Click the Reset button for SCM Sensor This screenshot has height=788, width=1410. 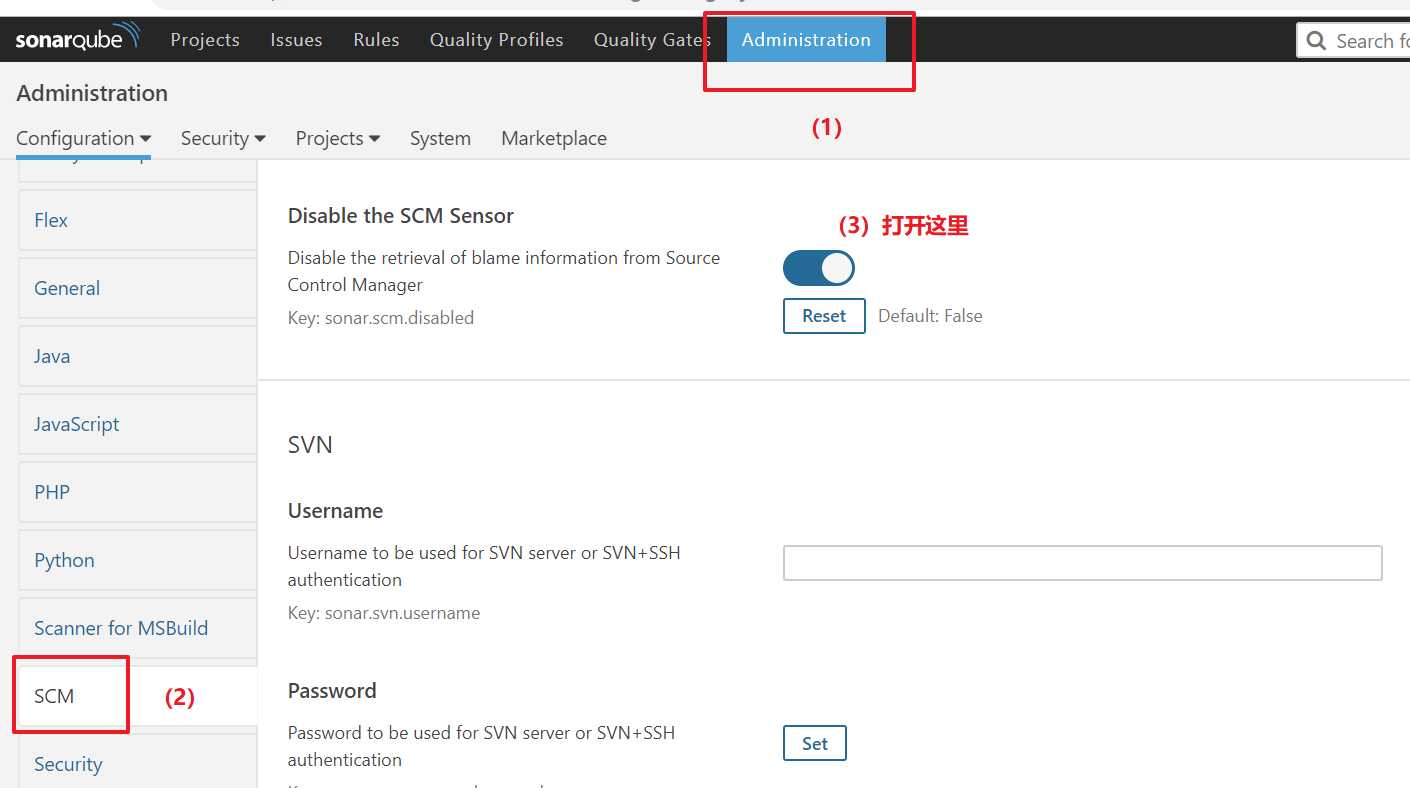824,316
